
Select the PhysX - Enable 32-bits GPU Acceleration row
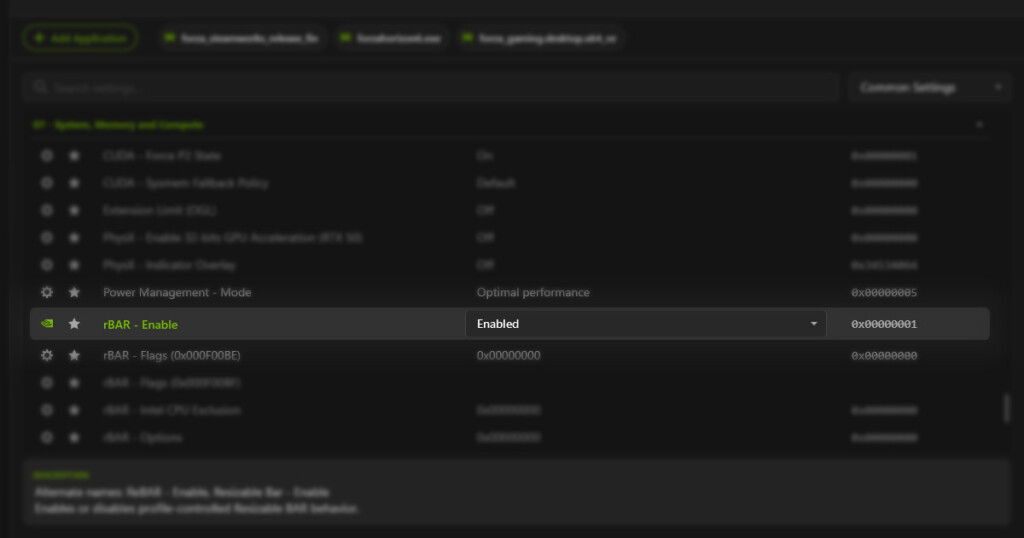509,238
